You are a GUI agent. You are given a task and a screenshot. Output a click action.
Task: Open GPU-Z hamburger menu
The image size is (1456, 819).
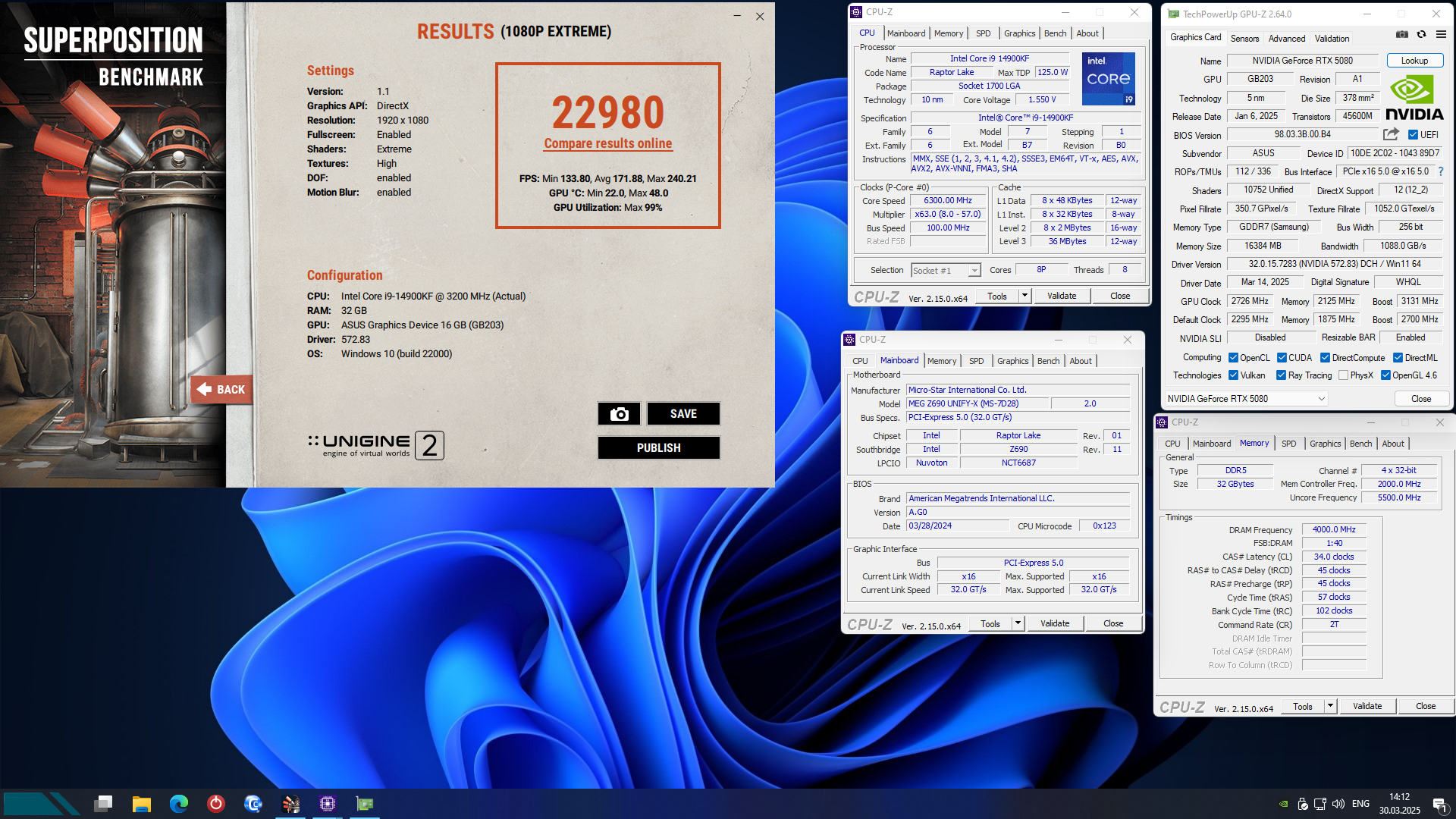point(1441,34)
